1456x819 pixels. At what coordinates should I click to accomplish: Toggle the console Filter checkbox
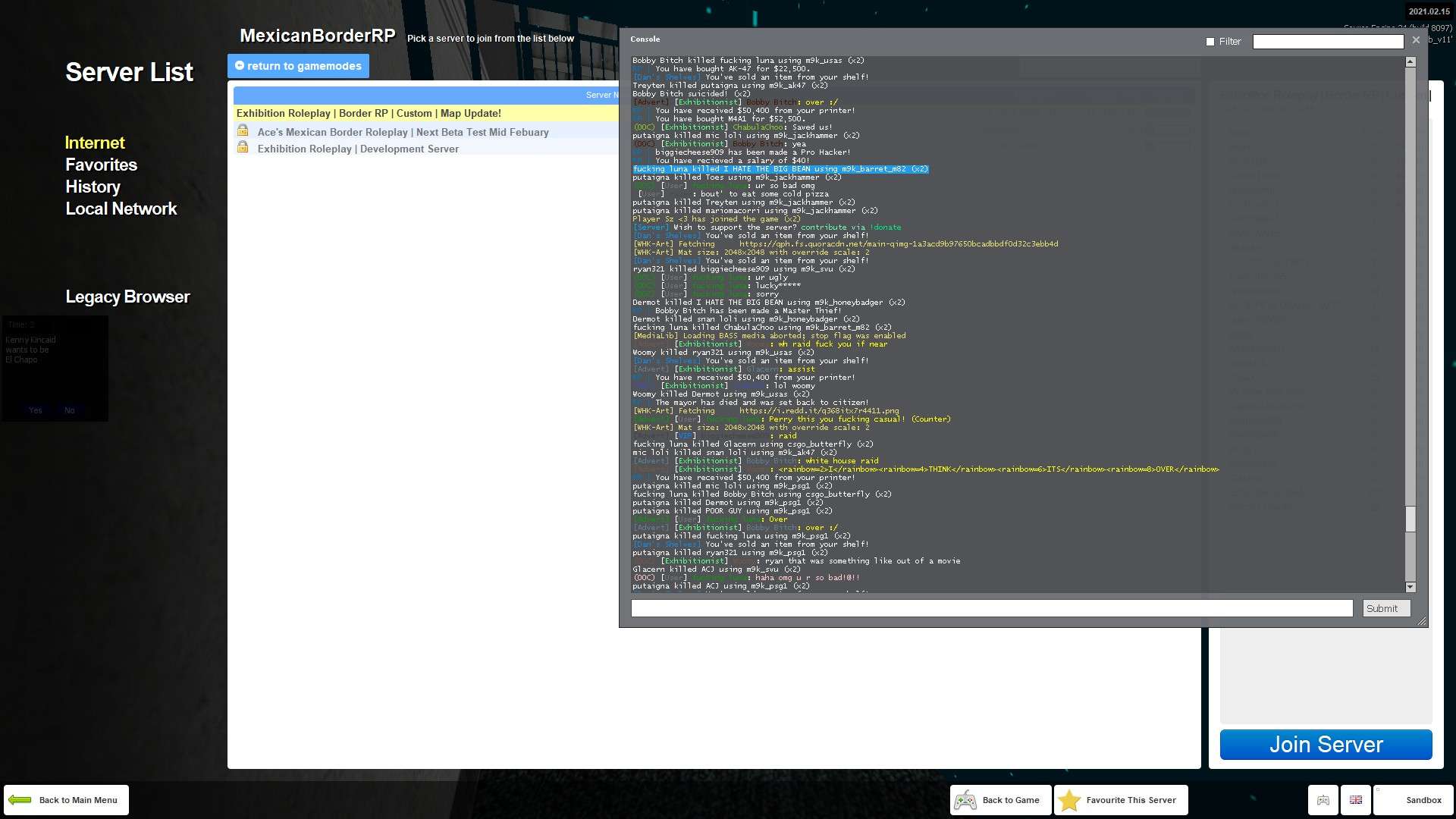[1210, 42]
